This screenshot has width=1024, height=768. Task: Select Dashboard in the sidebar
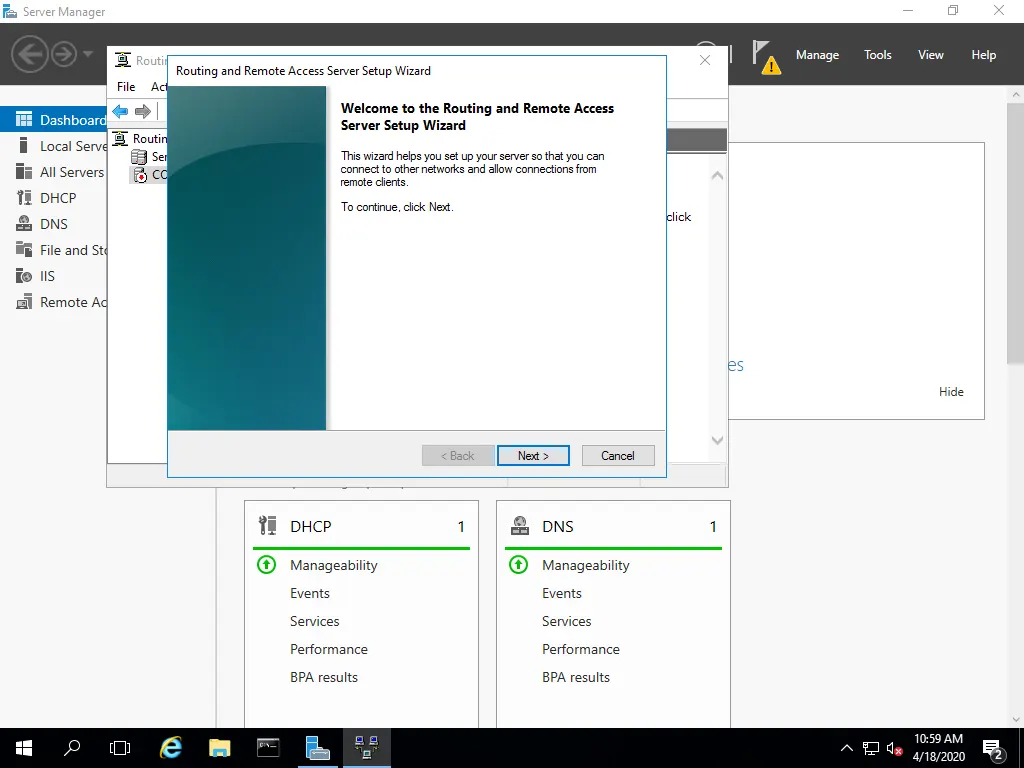click(54, 120)
